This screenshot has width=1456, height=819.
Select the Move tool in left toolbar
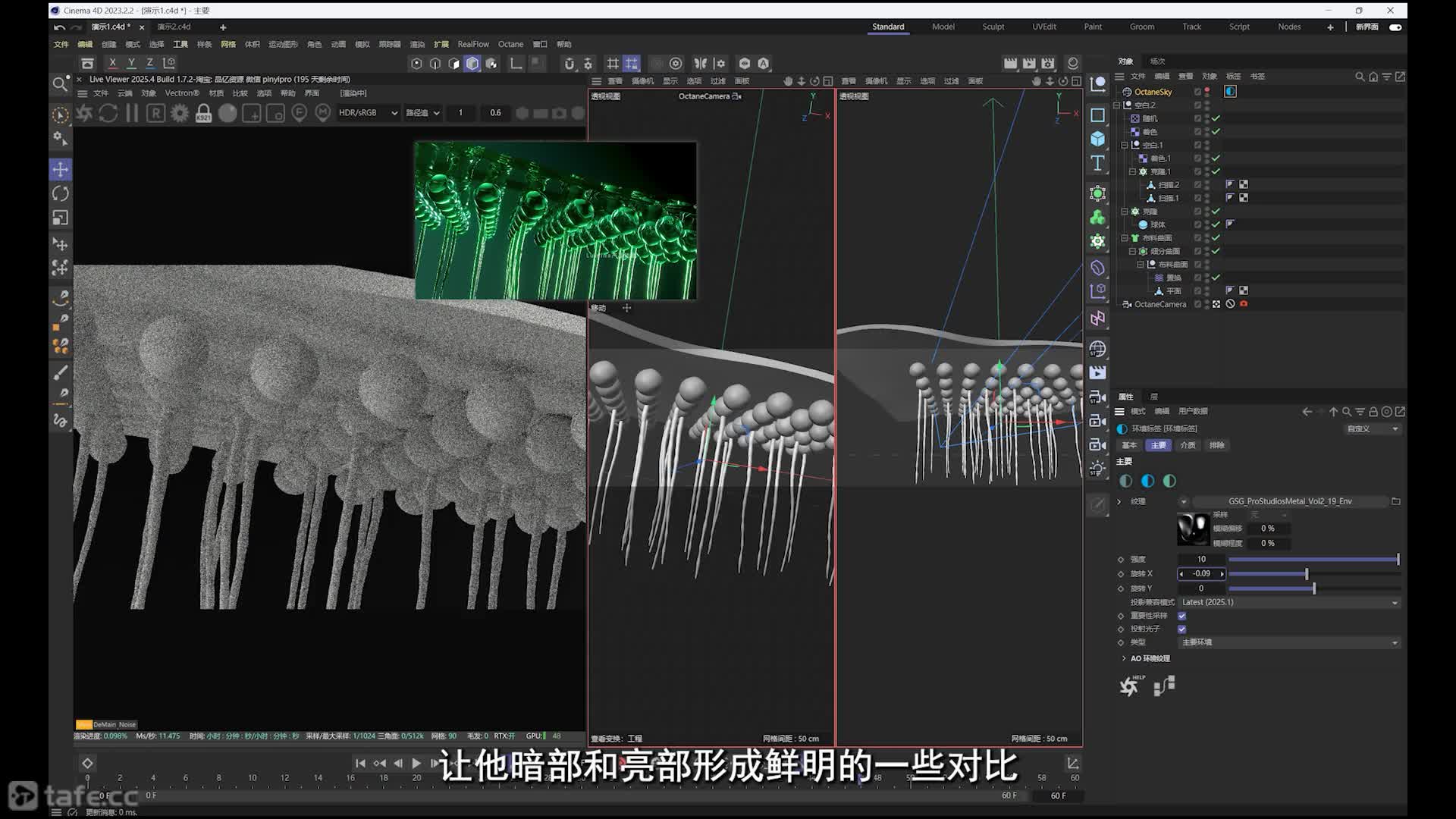tap(61, 169)
